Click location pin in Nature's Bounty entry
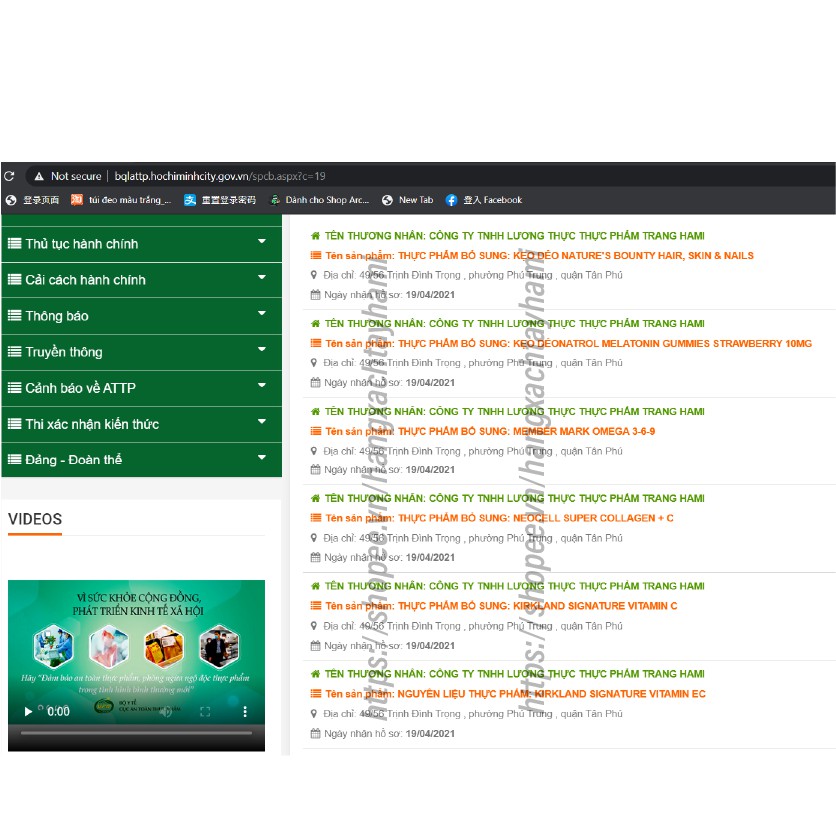The image size is (836, 836). click(314, 275)
